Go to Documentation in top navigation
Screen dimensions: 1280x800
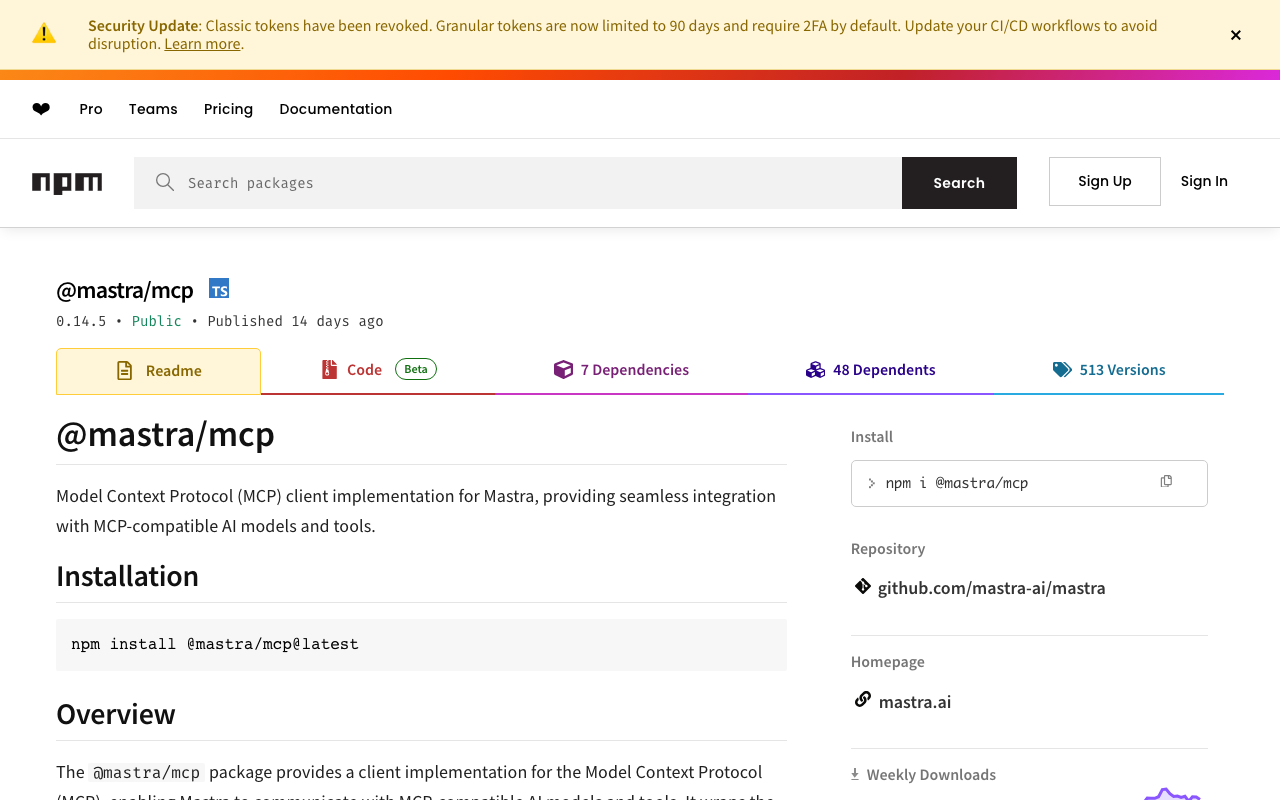pos(335,109)
